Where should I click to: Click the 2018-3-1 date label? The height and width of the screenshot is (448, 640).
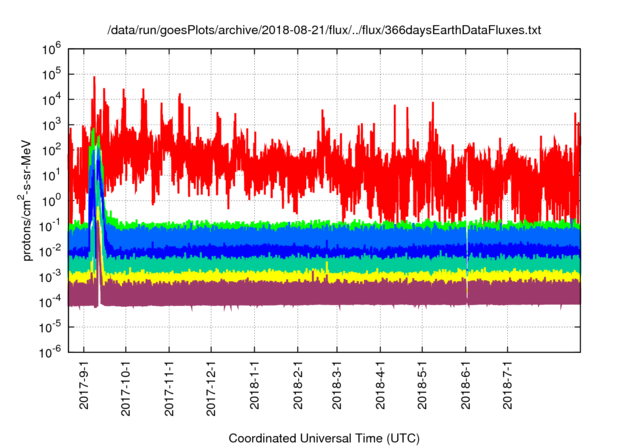pos(337,385)
